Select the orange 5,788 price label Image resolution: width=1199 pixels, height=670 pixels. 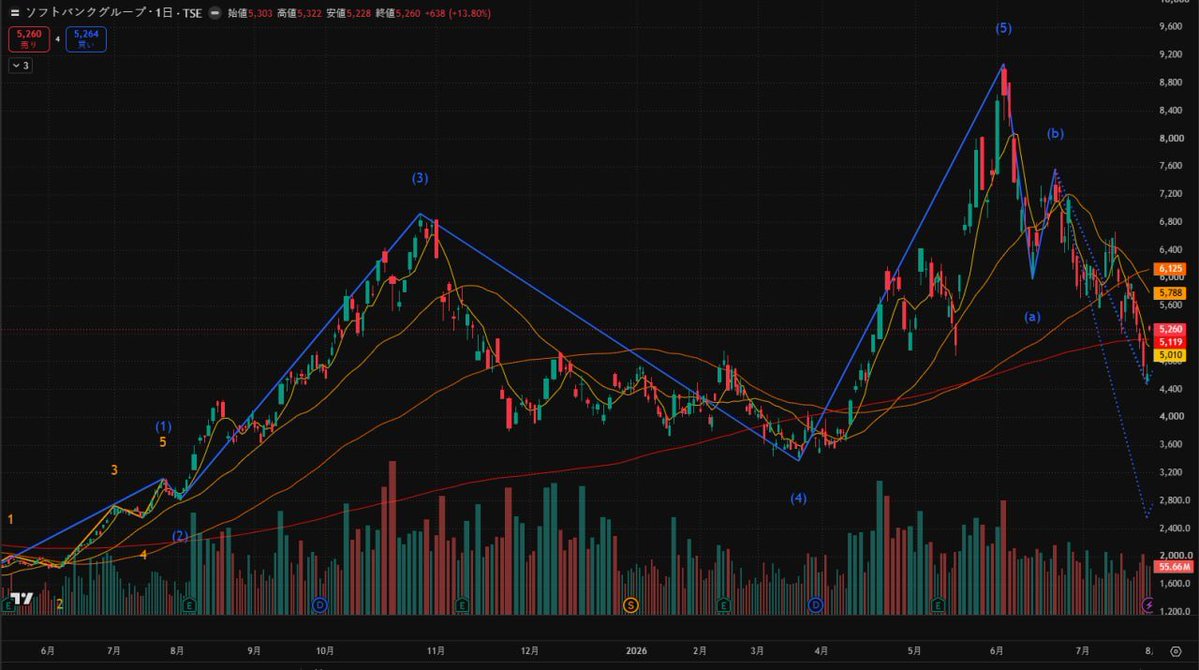(1171, 293)
